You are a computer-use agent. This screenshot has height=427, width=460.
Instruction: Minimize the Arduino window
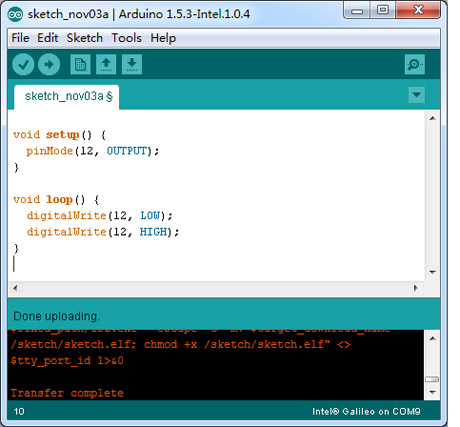click(357, 10)
